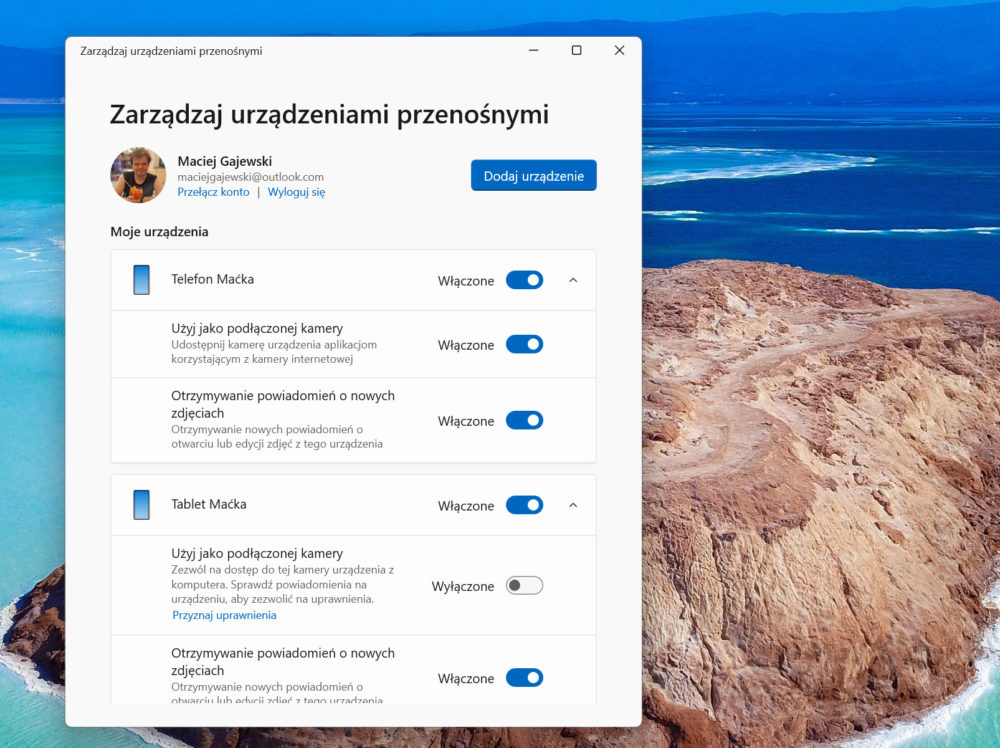Select the Tablet Maćka device name
This screenshot has height=748, width=1000.
point(209,504)
